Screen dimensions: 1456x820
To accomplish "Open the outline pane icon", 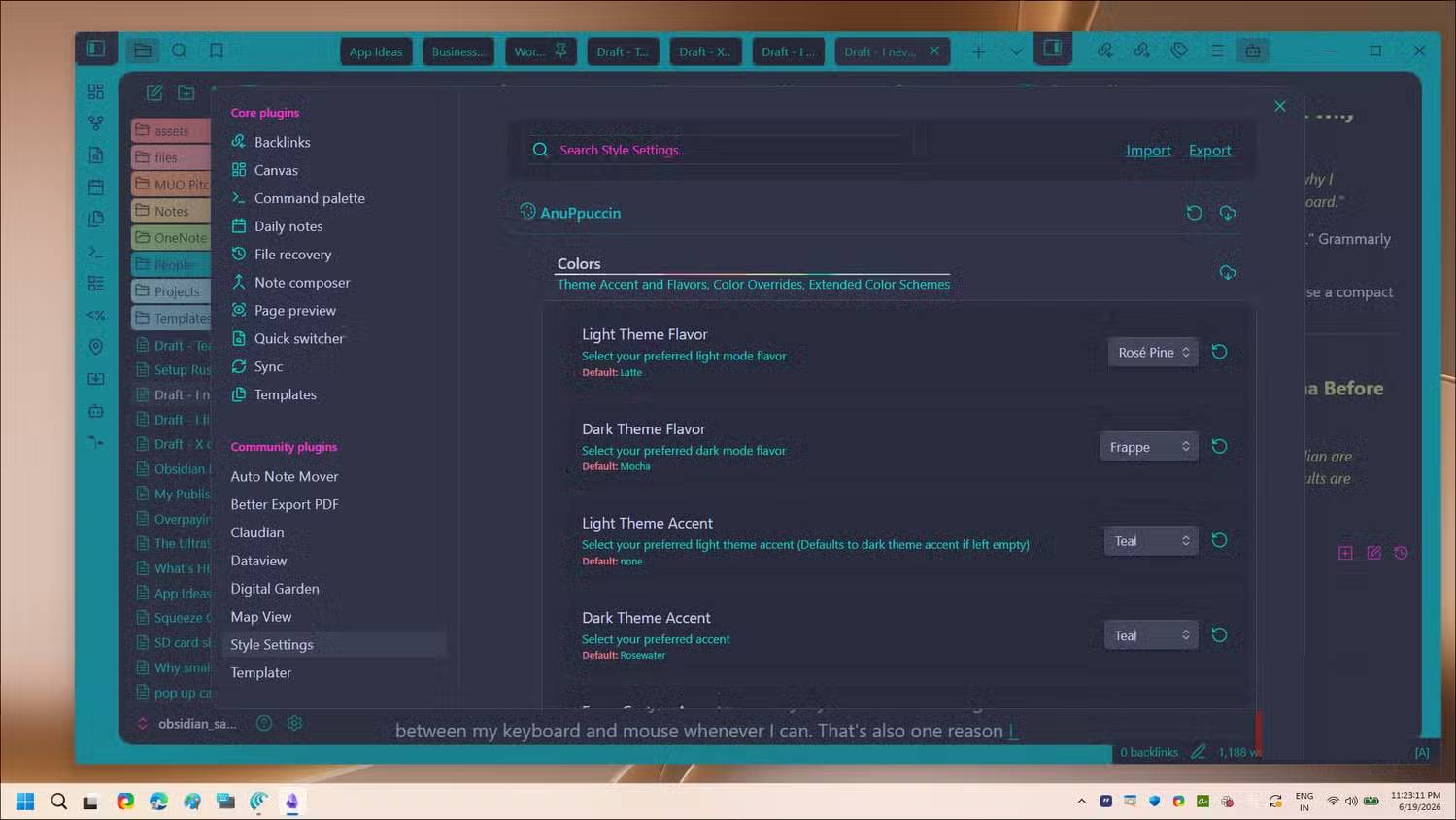I will [1216, 51].
